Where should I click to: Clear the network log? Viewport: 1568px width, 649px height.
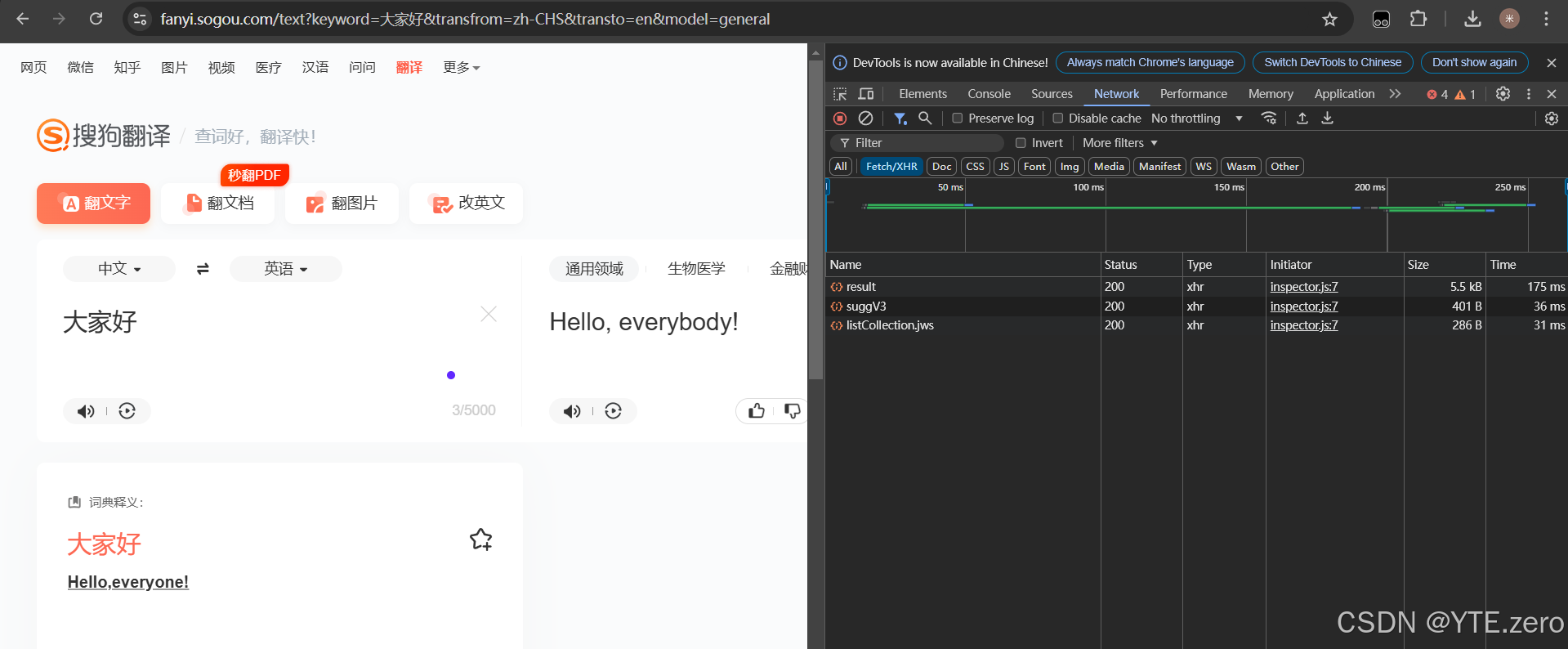(x=865, y=119)
